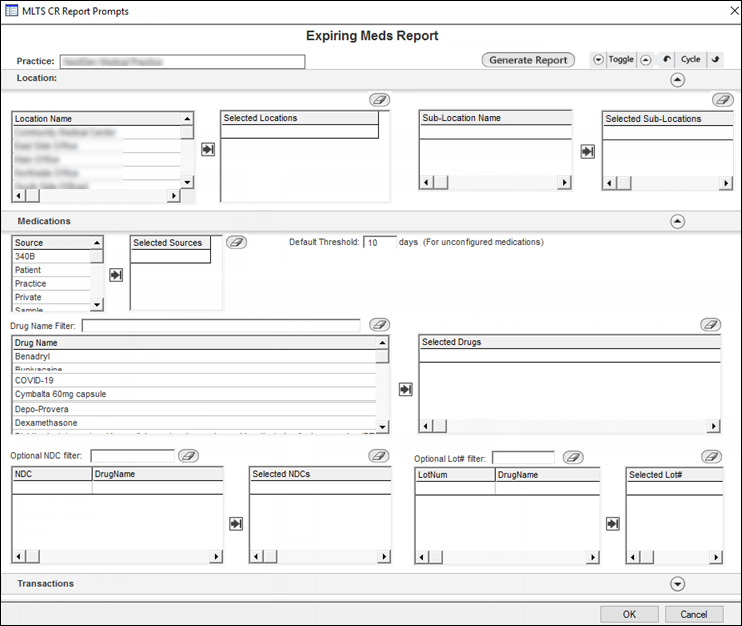Move NDC to Selected NDCs with arrow
Viewport: 742px width, 626px height.
pyautogui.click(x=236, y=524)
